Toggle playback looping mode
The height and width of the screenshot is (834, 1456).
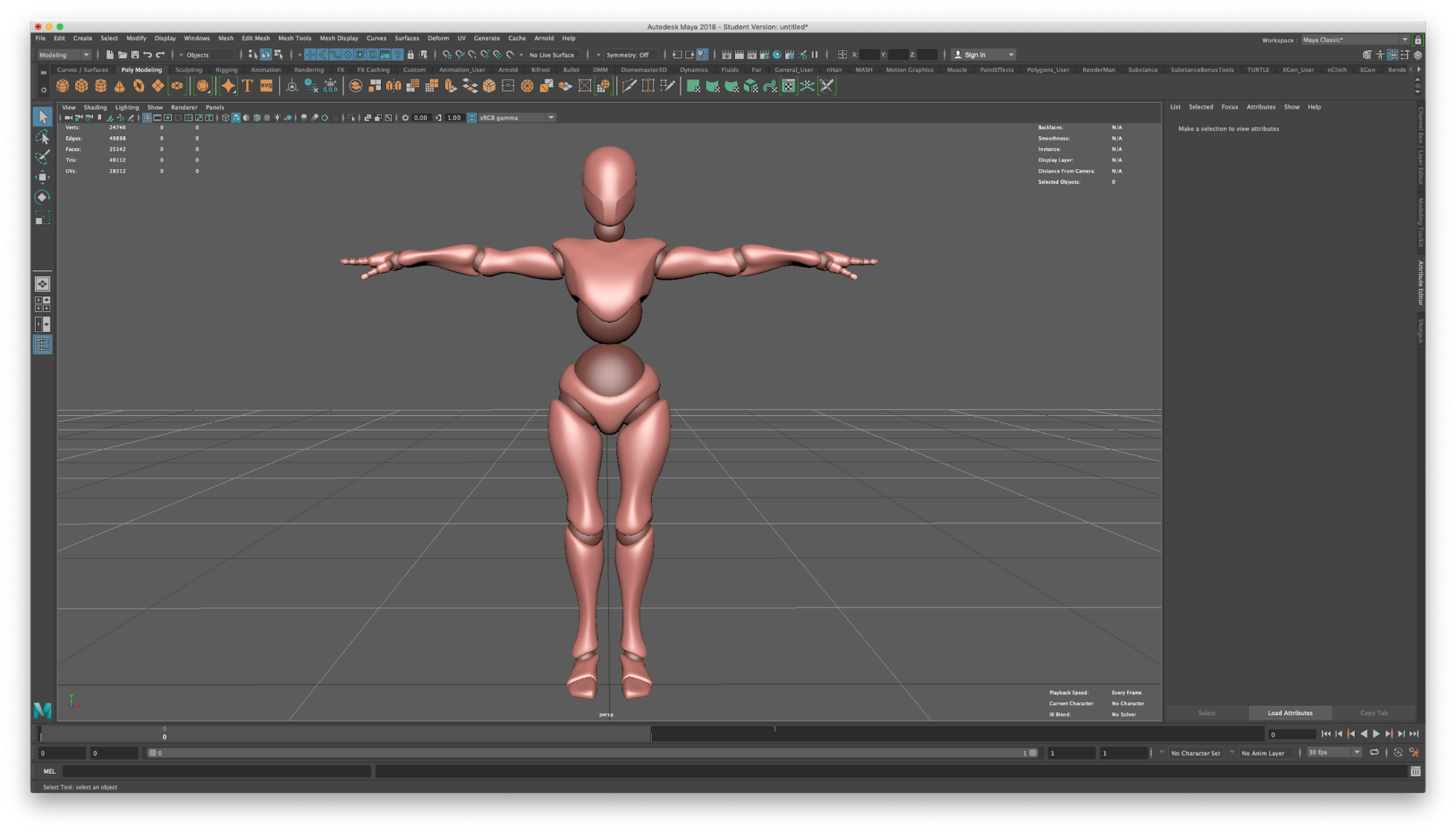(x=1374, y=752)
